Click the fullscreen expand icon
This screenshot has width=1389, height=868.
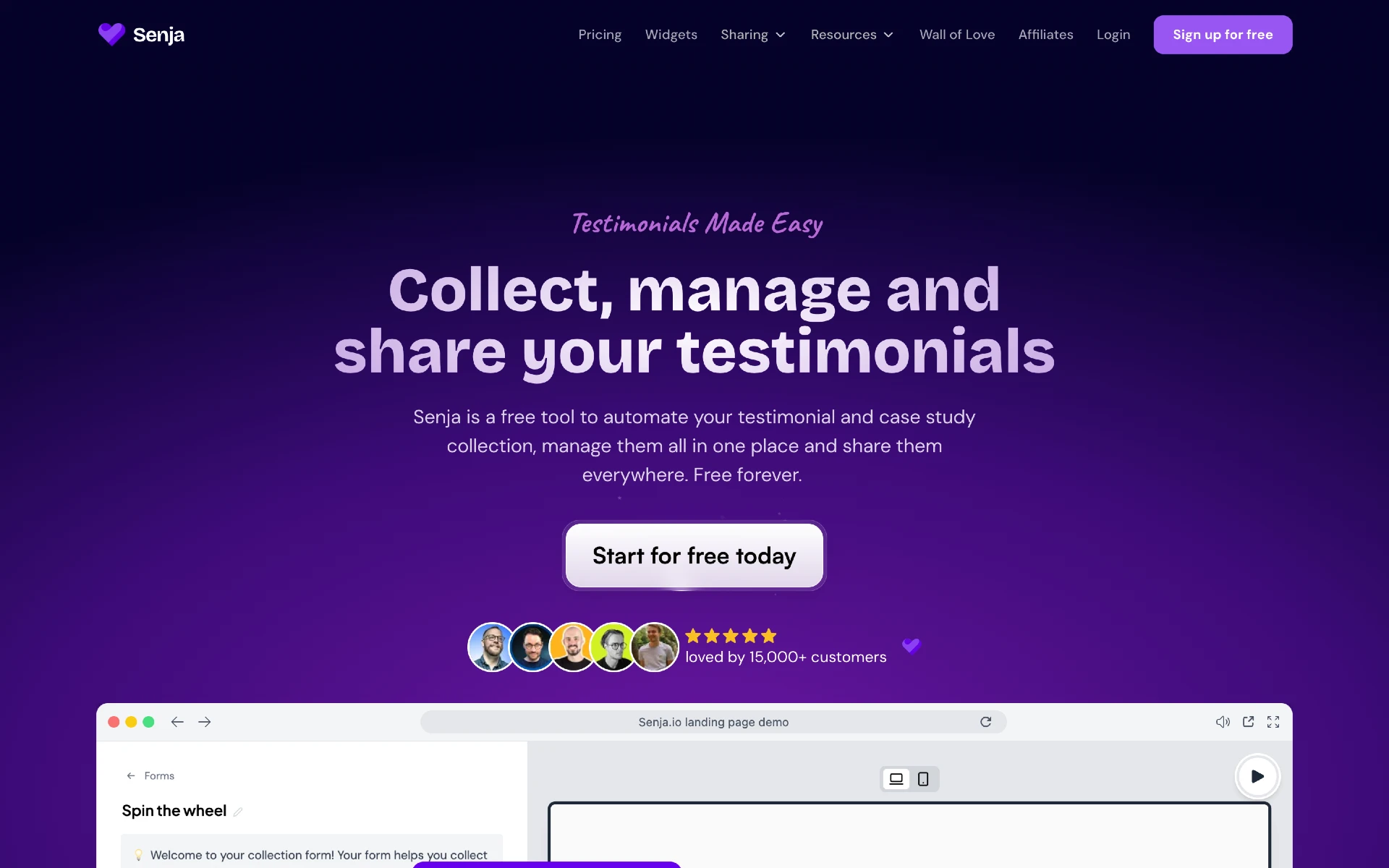(1273, 721)
